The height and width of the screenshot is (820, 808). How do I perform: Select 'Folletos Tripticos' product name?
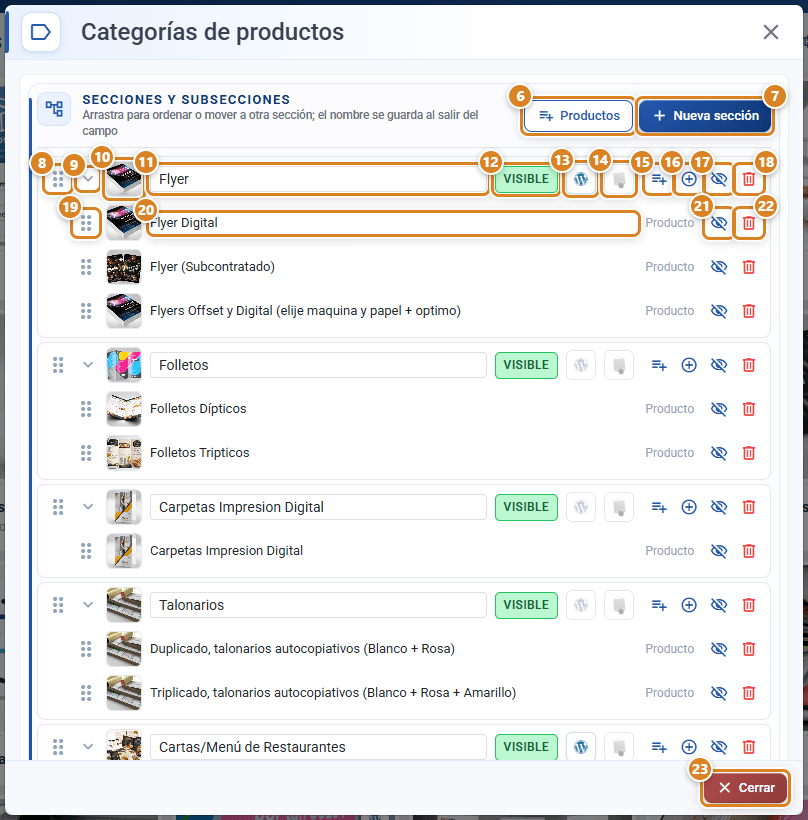click(200, 453)
